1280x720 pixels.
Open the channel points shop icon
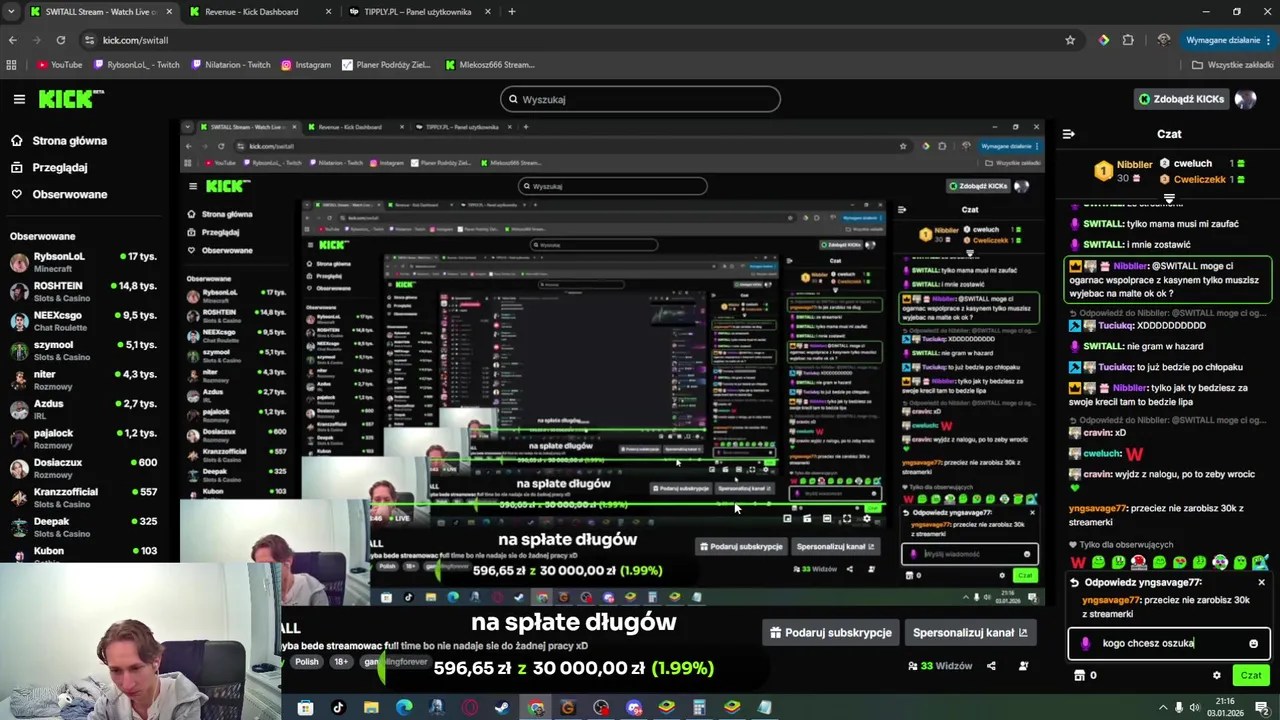pos(1079,676)
